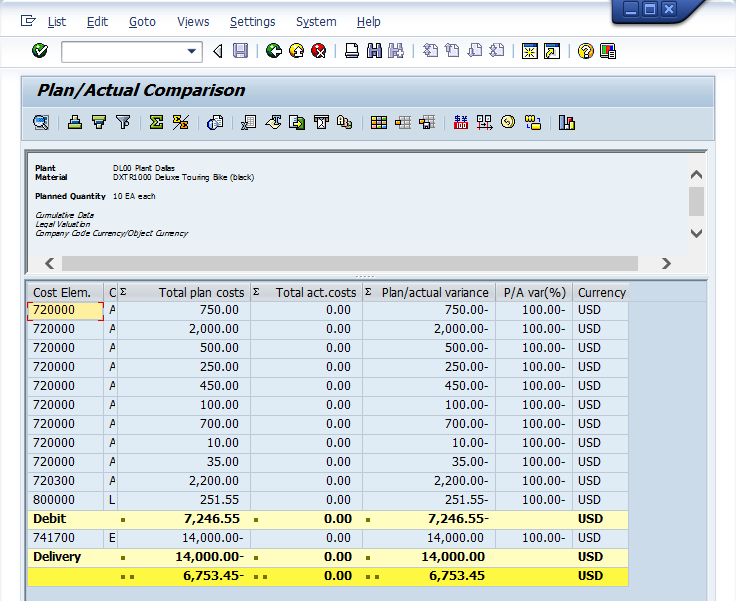Open Customize Local Layout icon
This screenshot has width=736, height=601.
tap(608, 51)
